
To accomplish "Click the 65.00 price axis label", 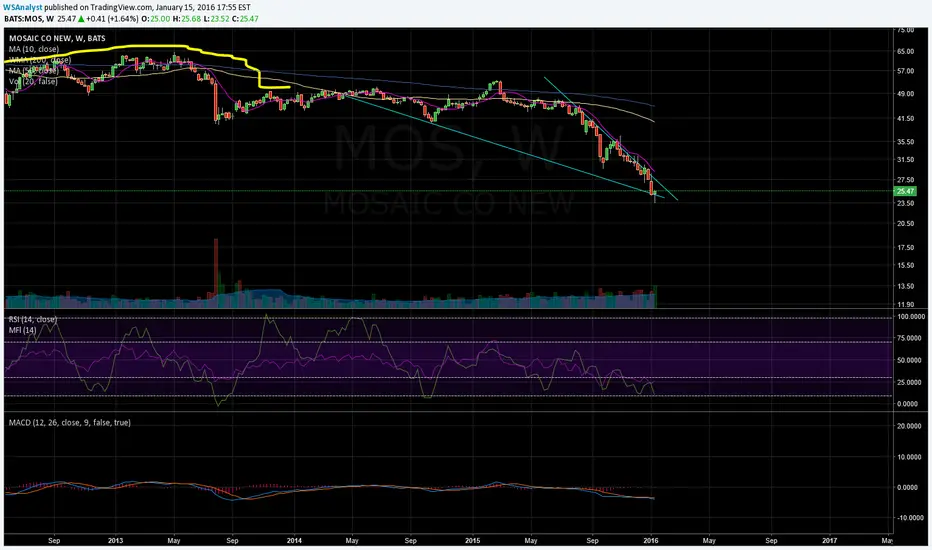I will tap(905, 52).
